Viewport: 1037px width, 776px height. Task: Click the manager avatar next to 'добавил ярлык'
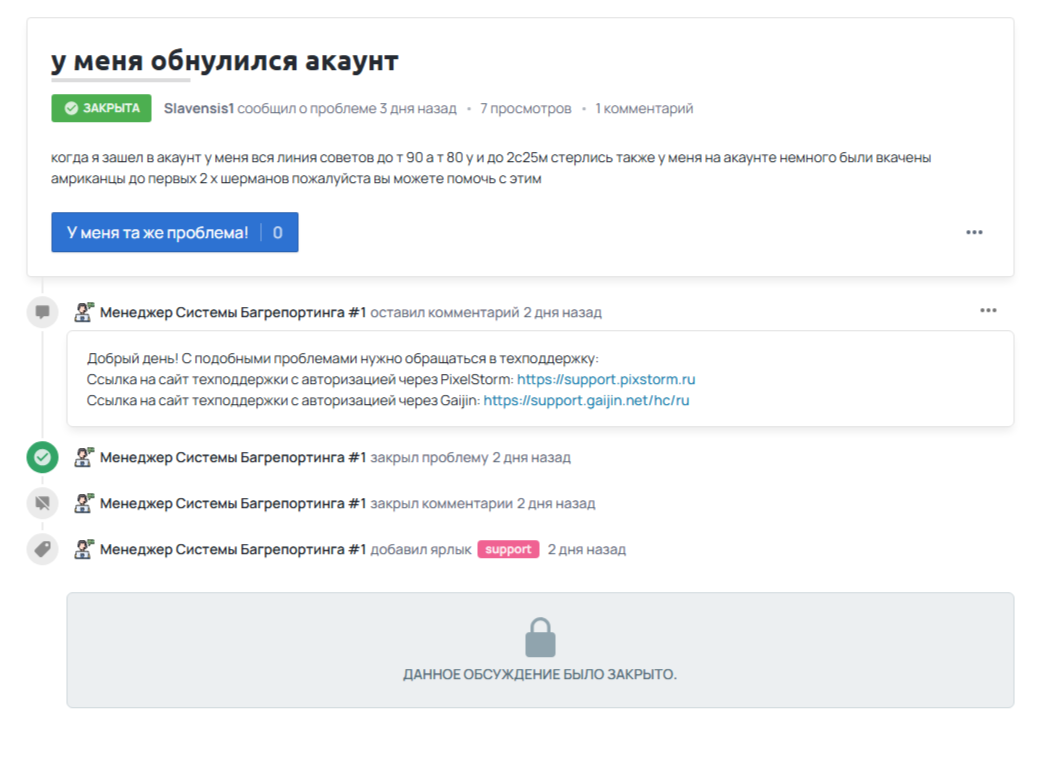coord(83,549)
